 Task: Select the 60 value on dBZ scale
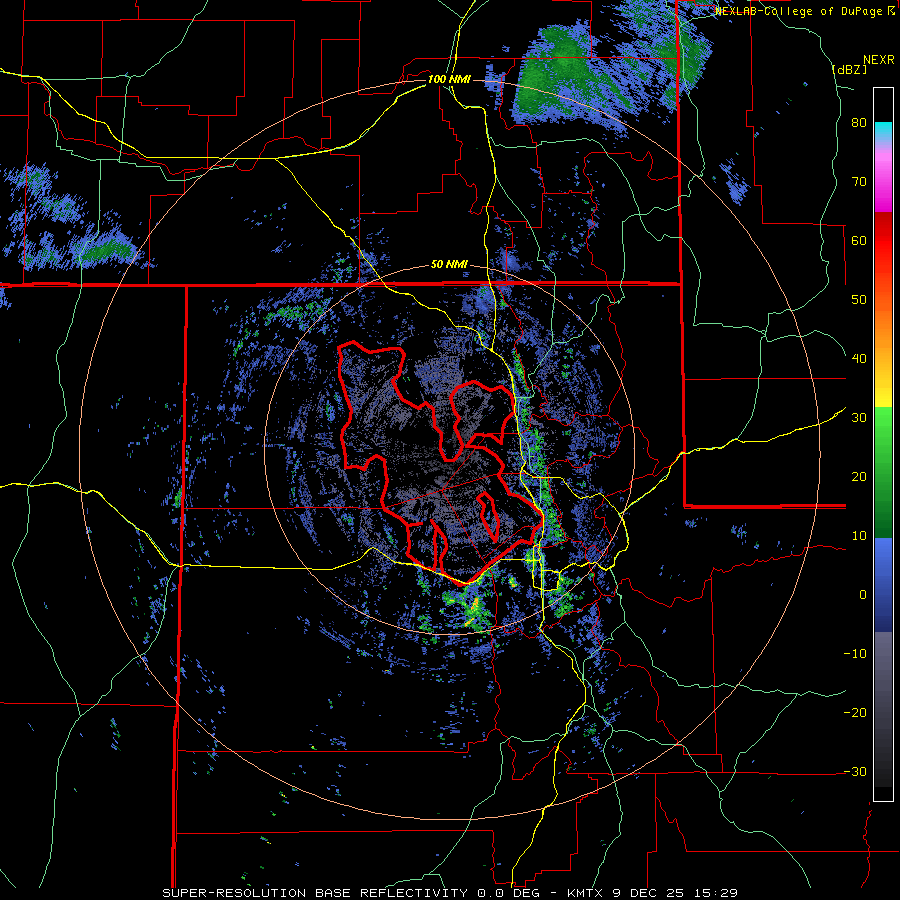point(859,240)
